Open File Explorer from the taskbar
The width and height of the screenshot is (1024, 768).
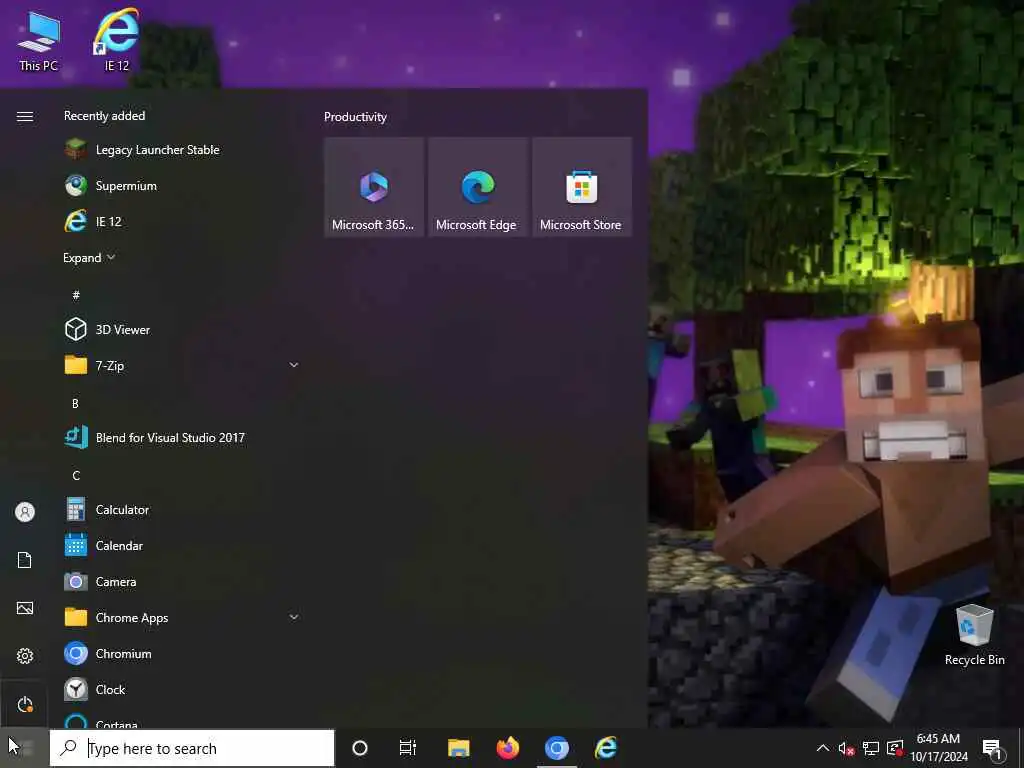pos(458,748)
